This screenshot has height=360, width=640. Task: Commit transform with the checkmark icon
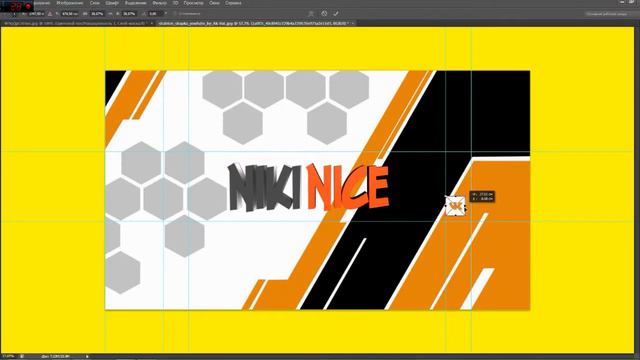tap(336, 13)
